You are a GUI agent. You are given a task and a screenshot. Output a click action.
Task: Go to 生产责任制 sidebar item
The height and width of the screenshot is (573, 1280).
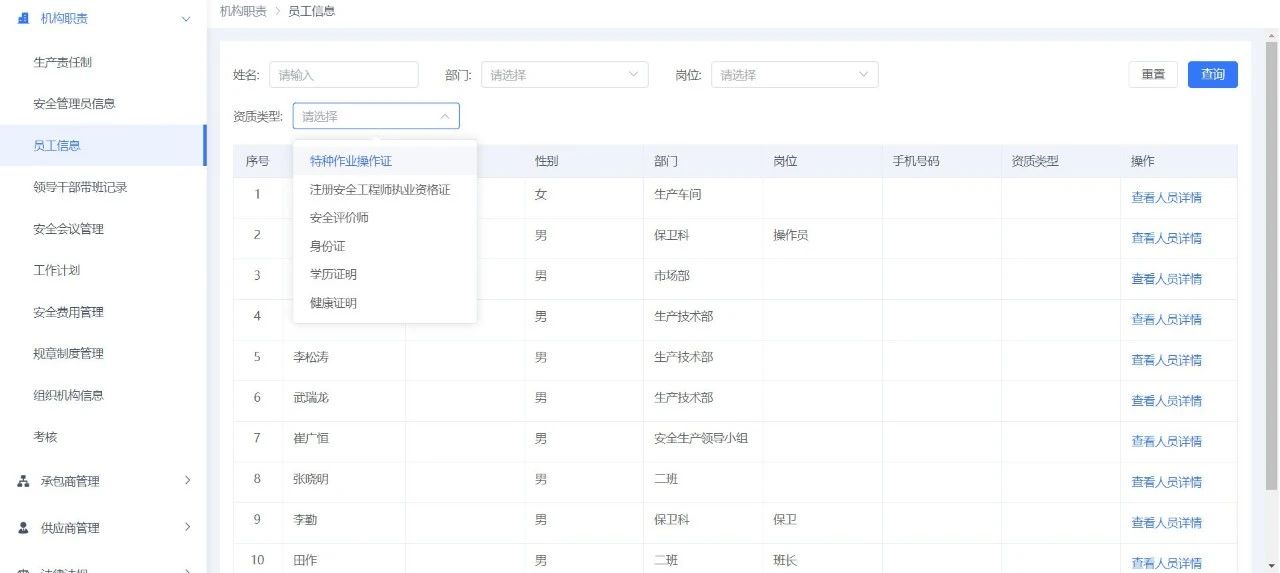pyautogui.click(x=62, y=62)
